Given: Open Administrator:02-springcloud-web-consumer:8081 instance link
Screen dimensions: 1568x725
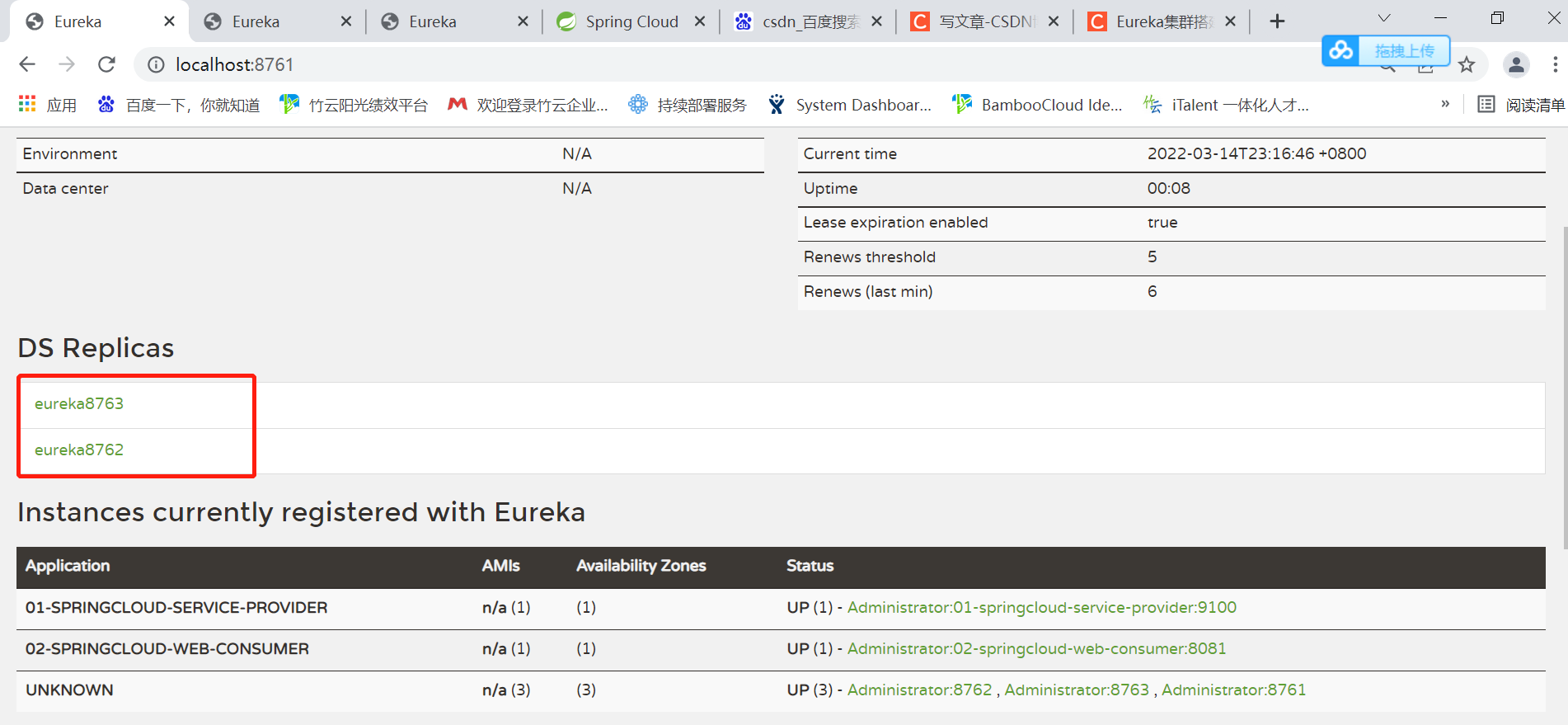Looking at the screenshot, I should pyautogui.click(x=1037, y=649).
